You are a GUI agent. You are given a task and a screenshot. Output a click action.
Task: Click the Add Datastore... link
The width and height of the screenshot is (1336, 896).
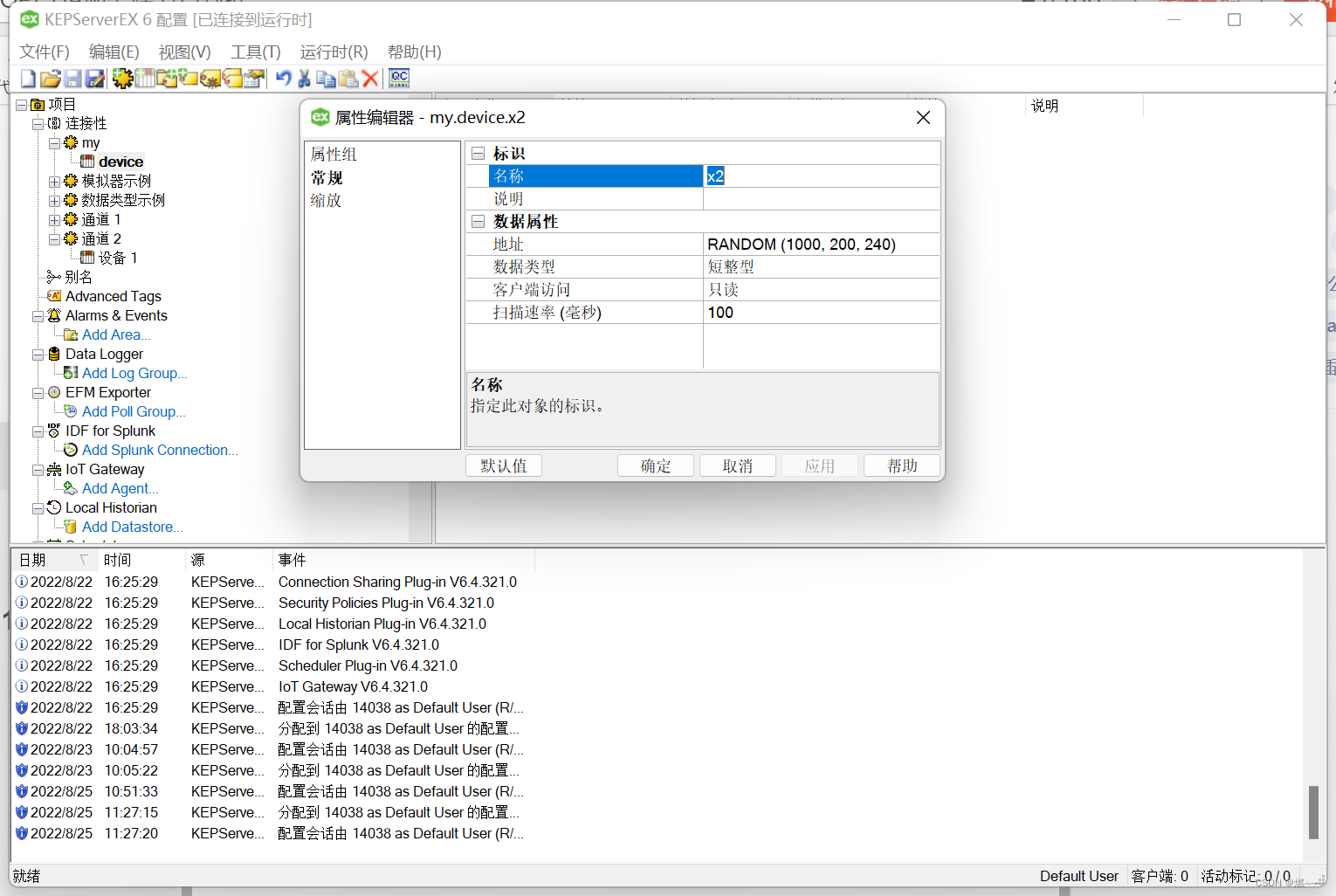133,527
